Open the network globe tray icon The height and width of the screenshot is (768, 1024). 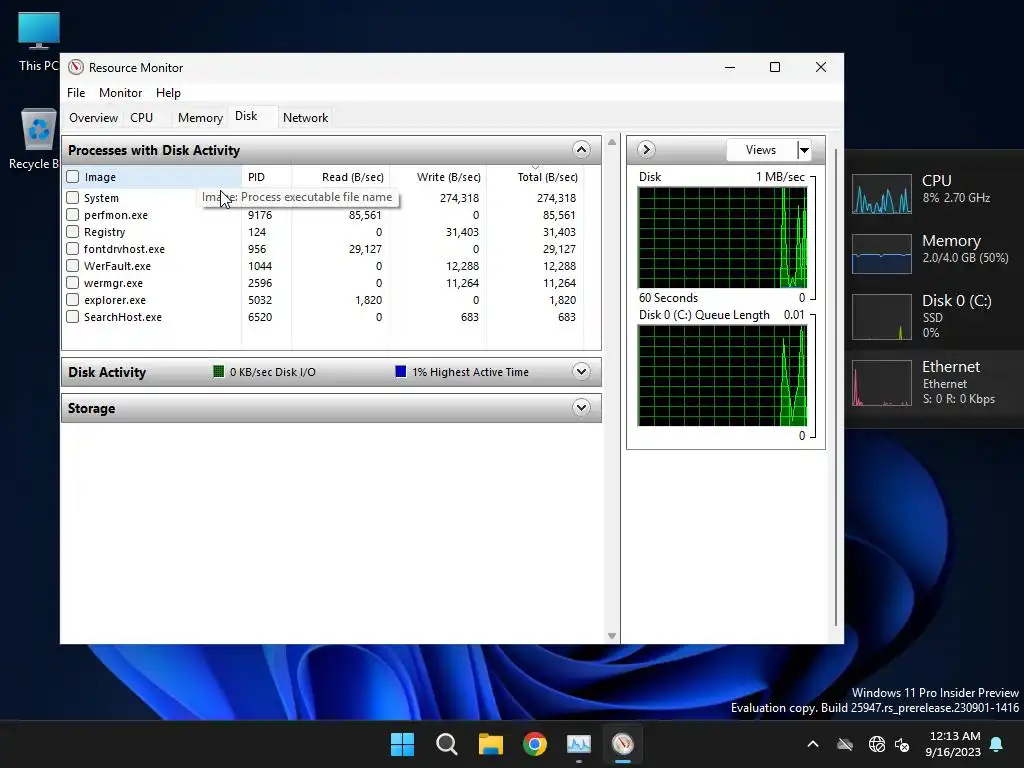coord(876,744)
